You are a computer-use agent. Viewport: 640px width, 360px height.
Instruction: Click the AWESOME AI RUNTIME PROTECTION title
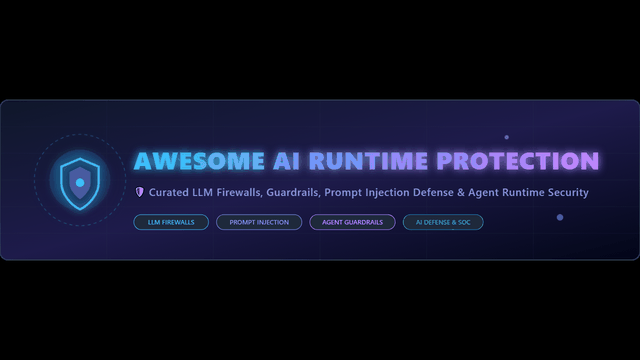(366, 161)
